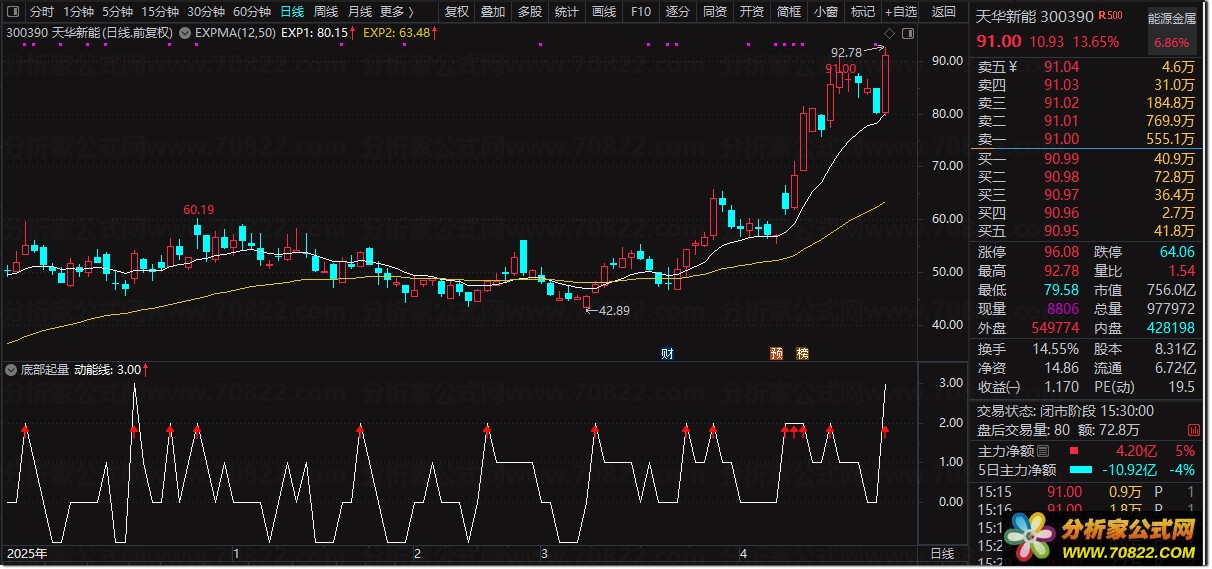This screenshot has height=569, width=1212.
Task: Click the 涨停 price 96.08
Action: point(1062,252)
